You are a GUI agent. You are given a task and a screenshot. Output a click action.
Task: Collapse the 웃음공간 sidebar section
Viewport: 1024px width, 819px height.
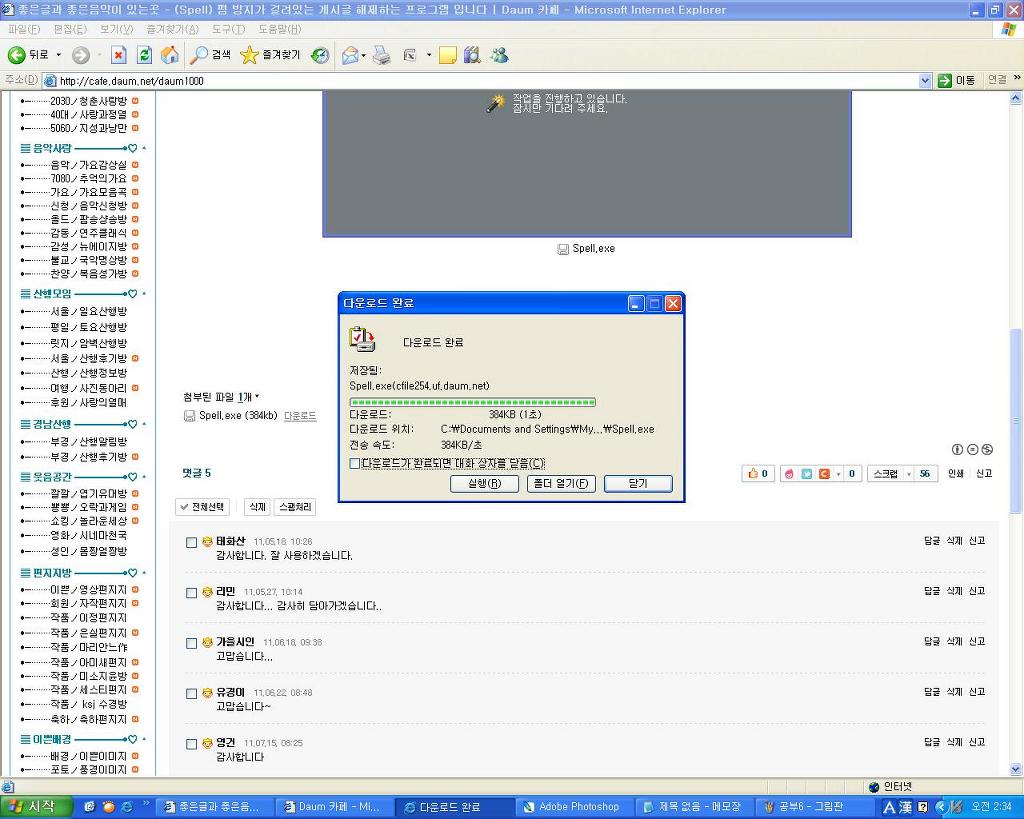pyautogui.click(x=144, y=477)
